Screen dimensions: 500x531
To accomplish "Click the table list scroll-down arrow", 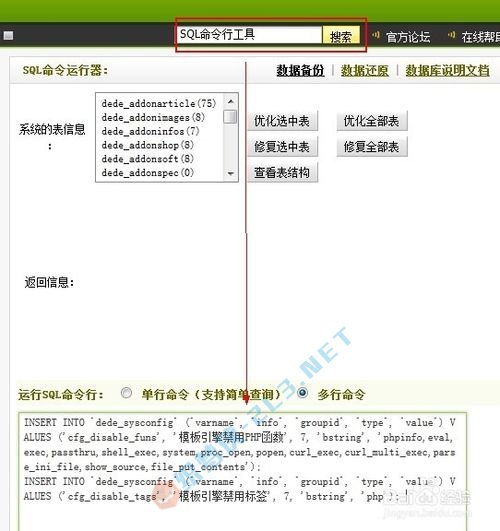I will point(231,173).
